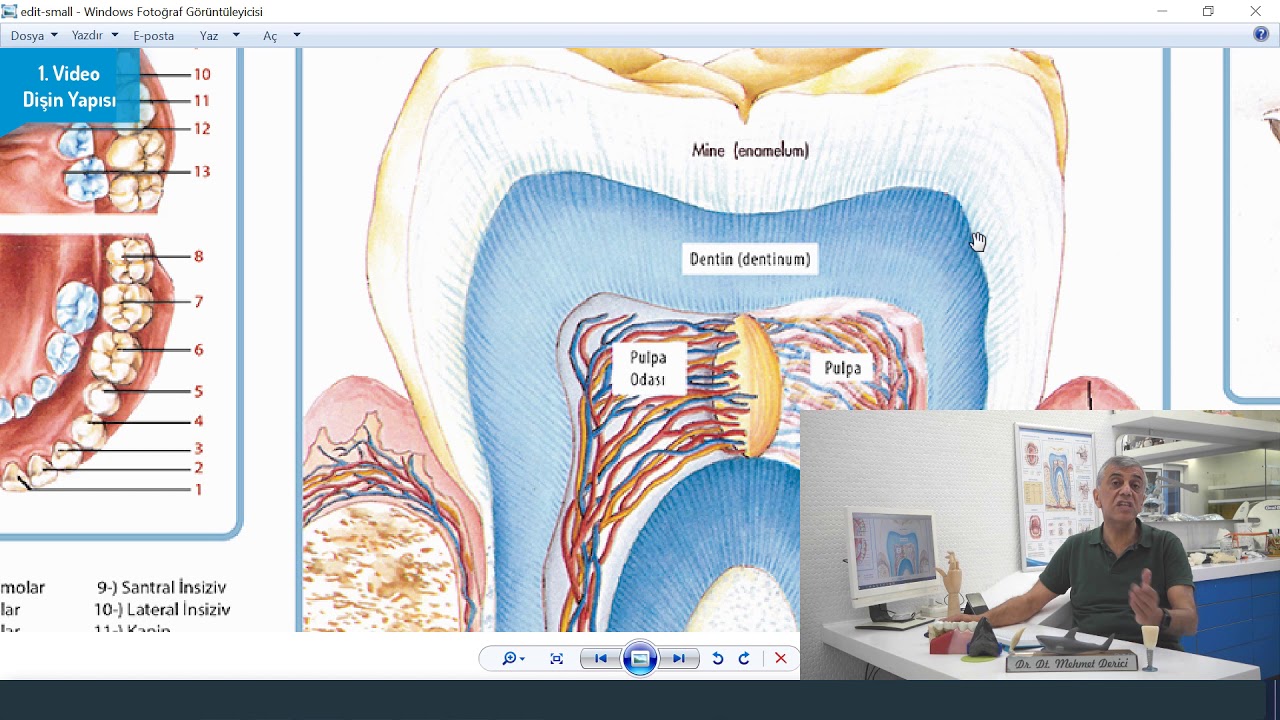
Task: Minimize the Photo Viewer window
Action: click(x=1162, y=11)
